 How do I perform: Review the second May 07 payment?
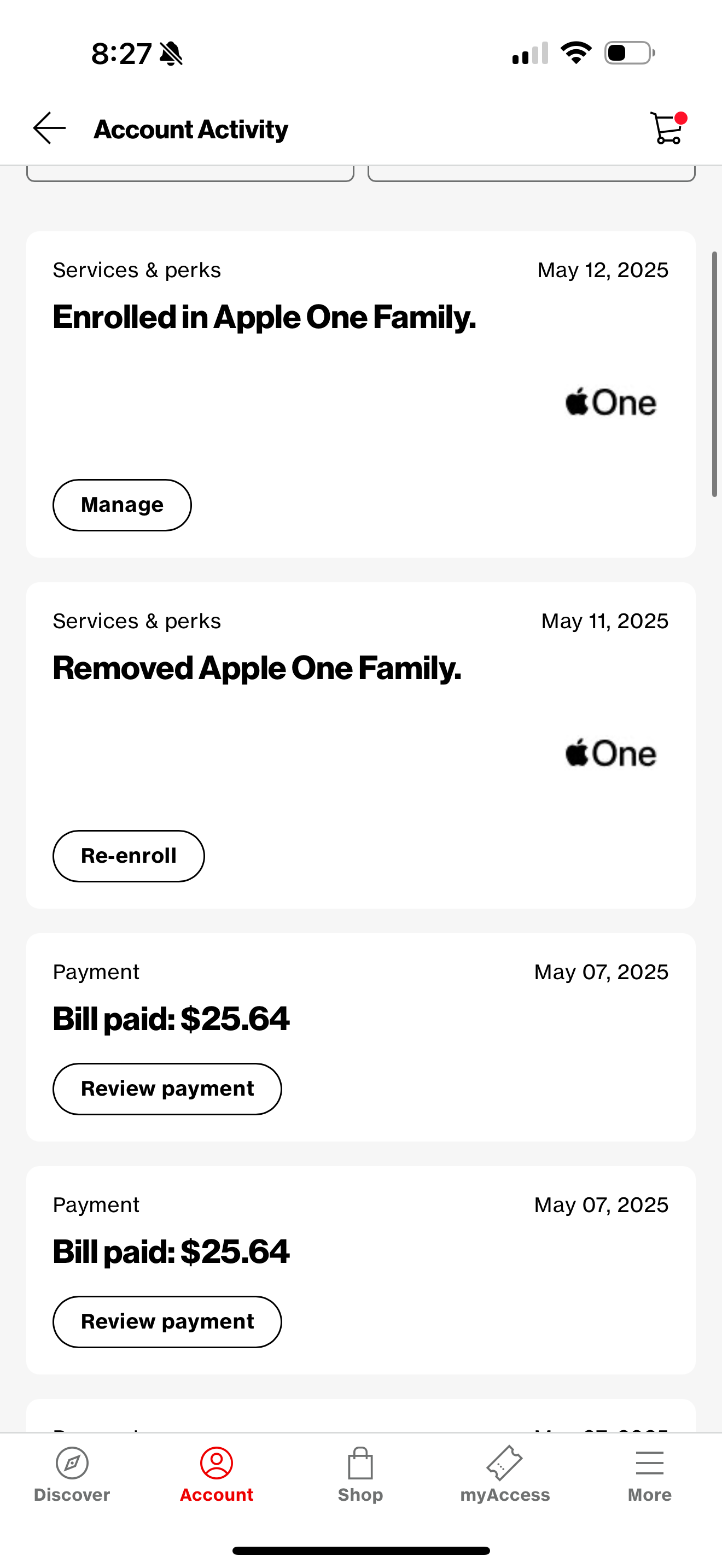167,1321
